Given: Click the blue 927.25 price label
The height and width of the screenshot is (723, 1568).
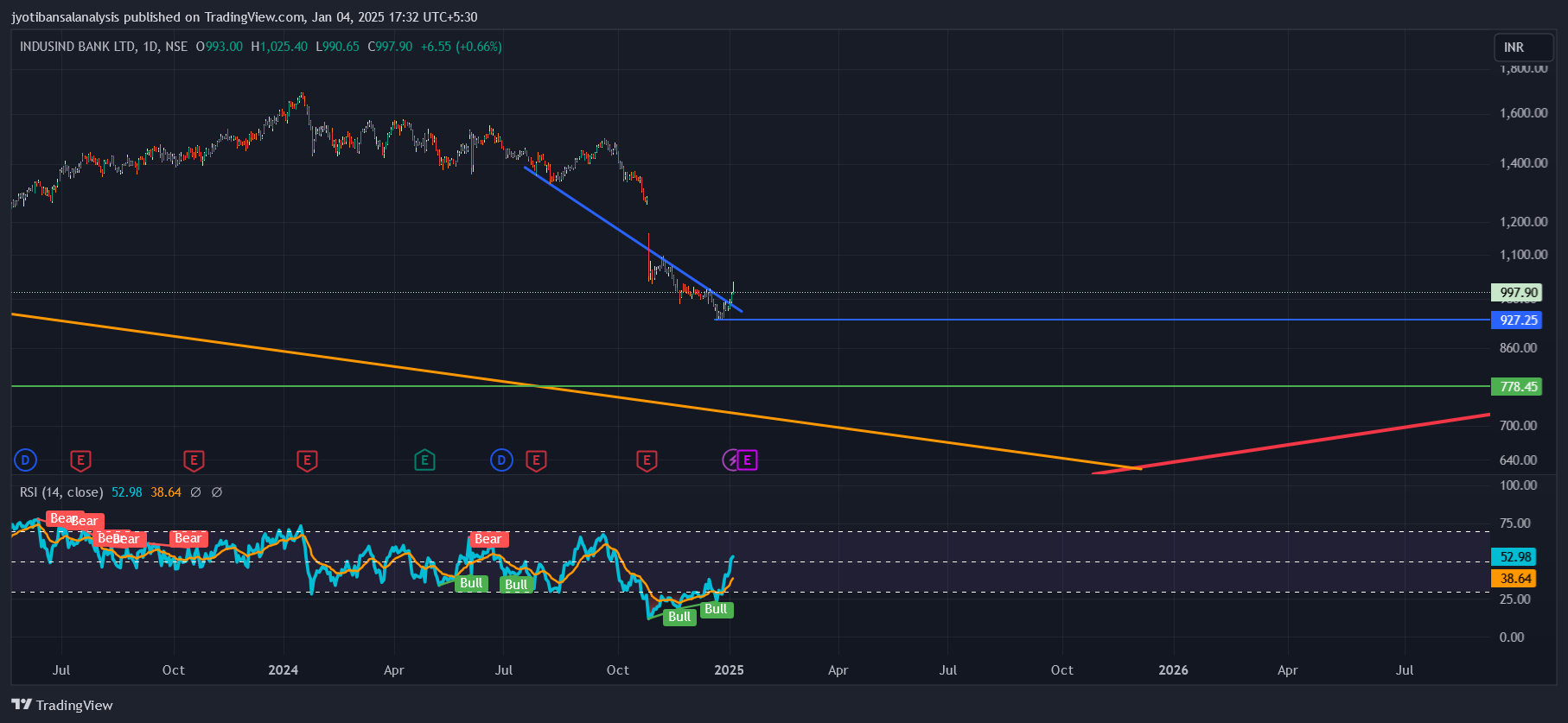Looking at the screenshot, I should (x=1516, y=320).
